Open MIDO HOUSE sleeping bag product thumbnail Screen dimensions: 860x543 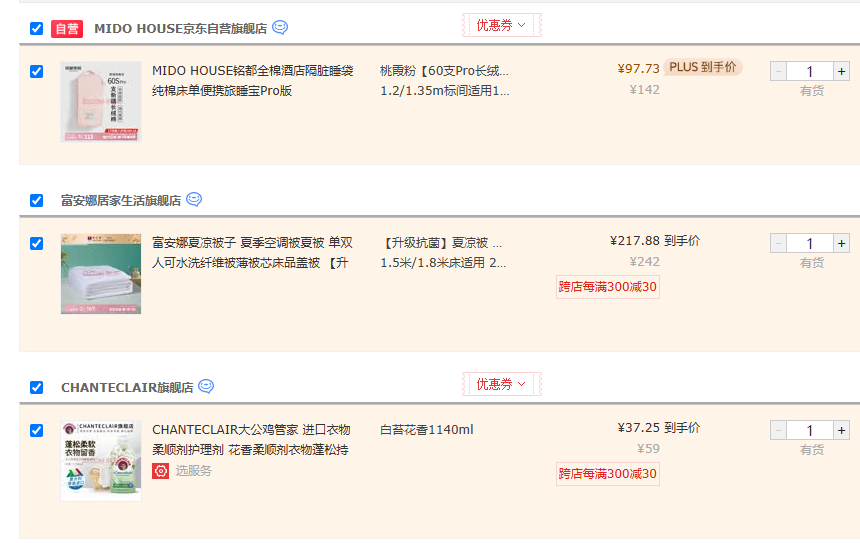coord(101,102)
